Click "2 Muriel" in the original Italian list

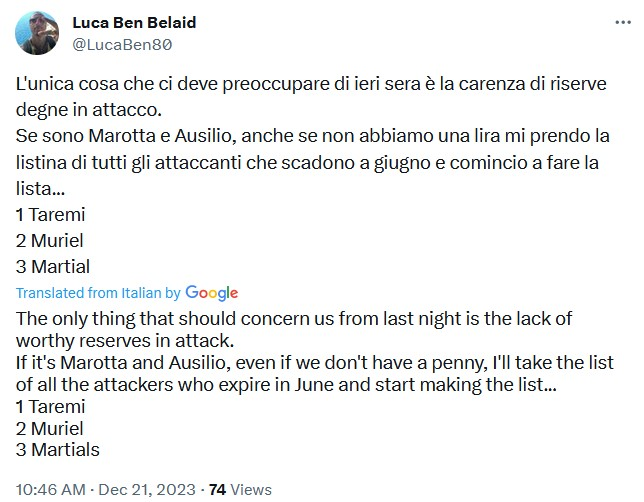(x=51, y=240)
